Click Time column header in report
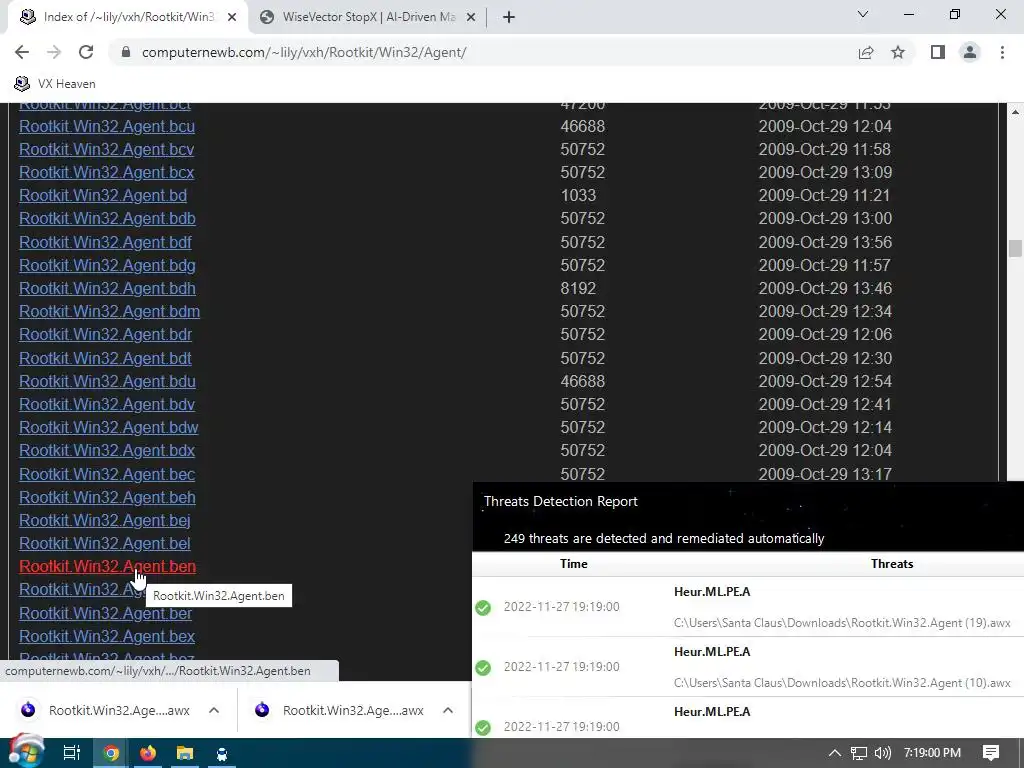The height and width of the screenshot is (768, 1024). coord(573,564)
